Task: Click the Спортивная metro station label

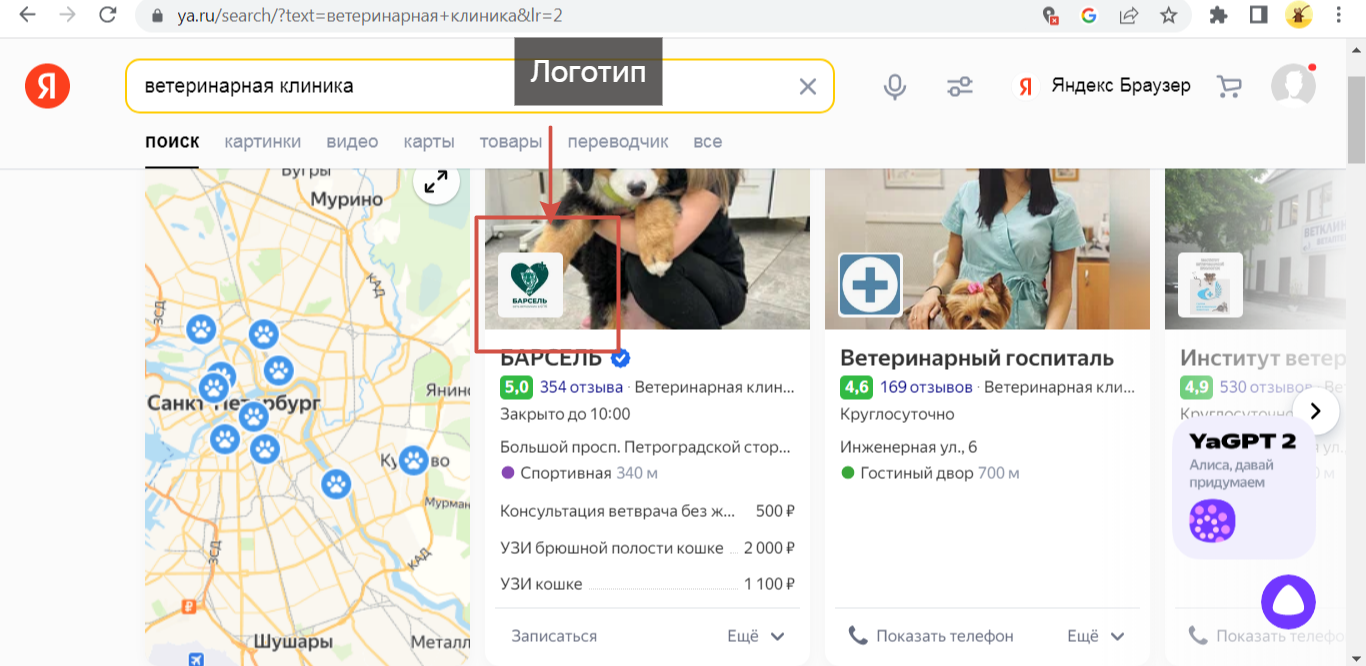Action: [565, 473]
